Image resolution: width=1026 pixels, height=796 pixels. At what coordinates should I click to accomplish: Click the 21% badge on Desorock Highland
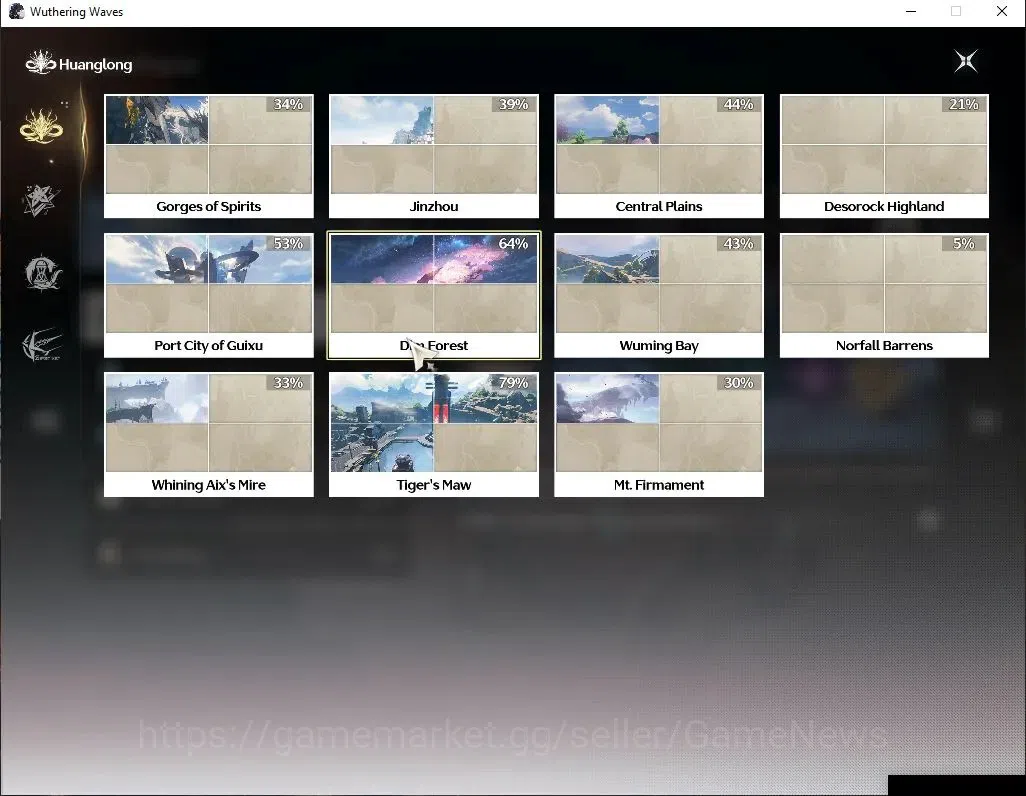tap(964, 104)
